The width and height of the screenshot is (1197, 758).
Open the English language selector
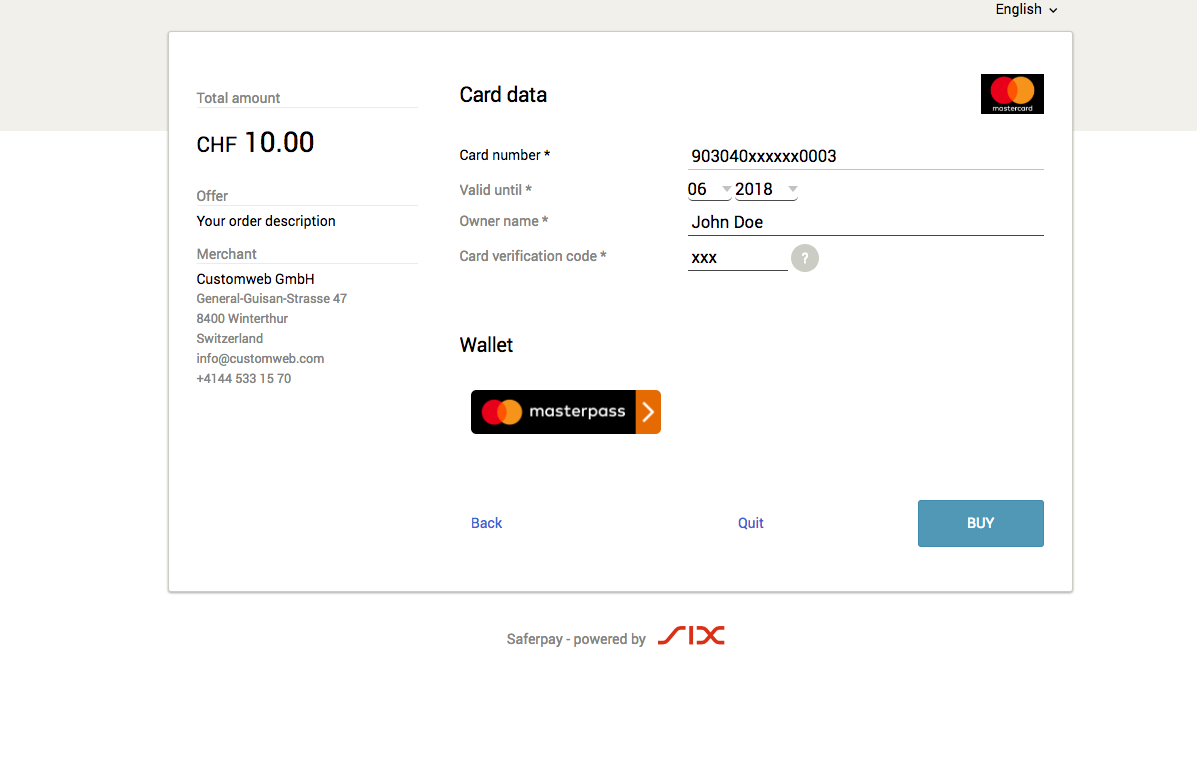pos(1025,9)
